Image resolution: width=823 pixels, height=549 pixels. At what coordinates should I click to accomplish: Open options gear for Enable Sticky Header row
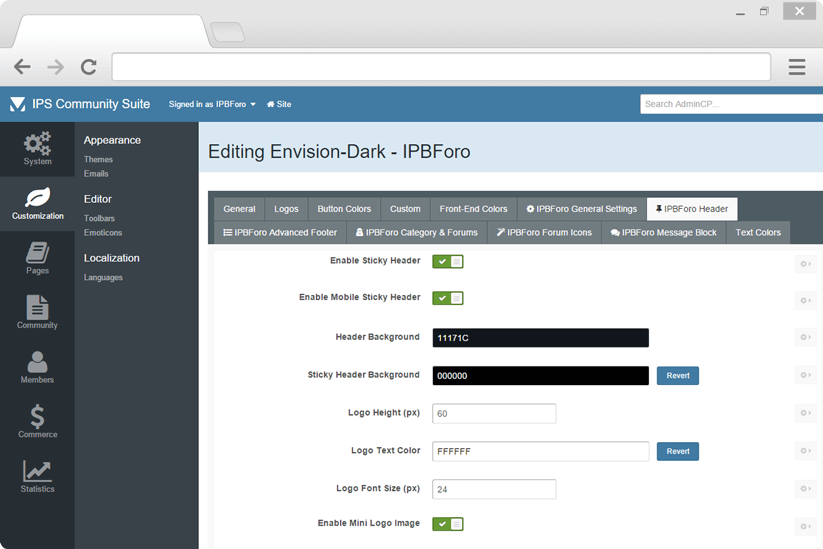pyautogui.click(x=805, y=264)
